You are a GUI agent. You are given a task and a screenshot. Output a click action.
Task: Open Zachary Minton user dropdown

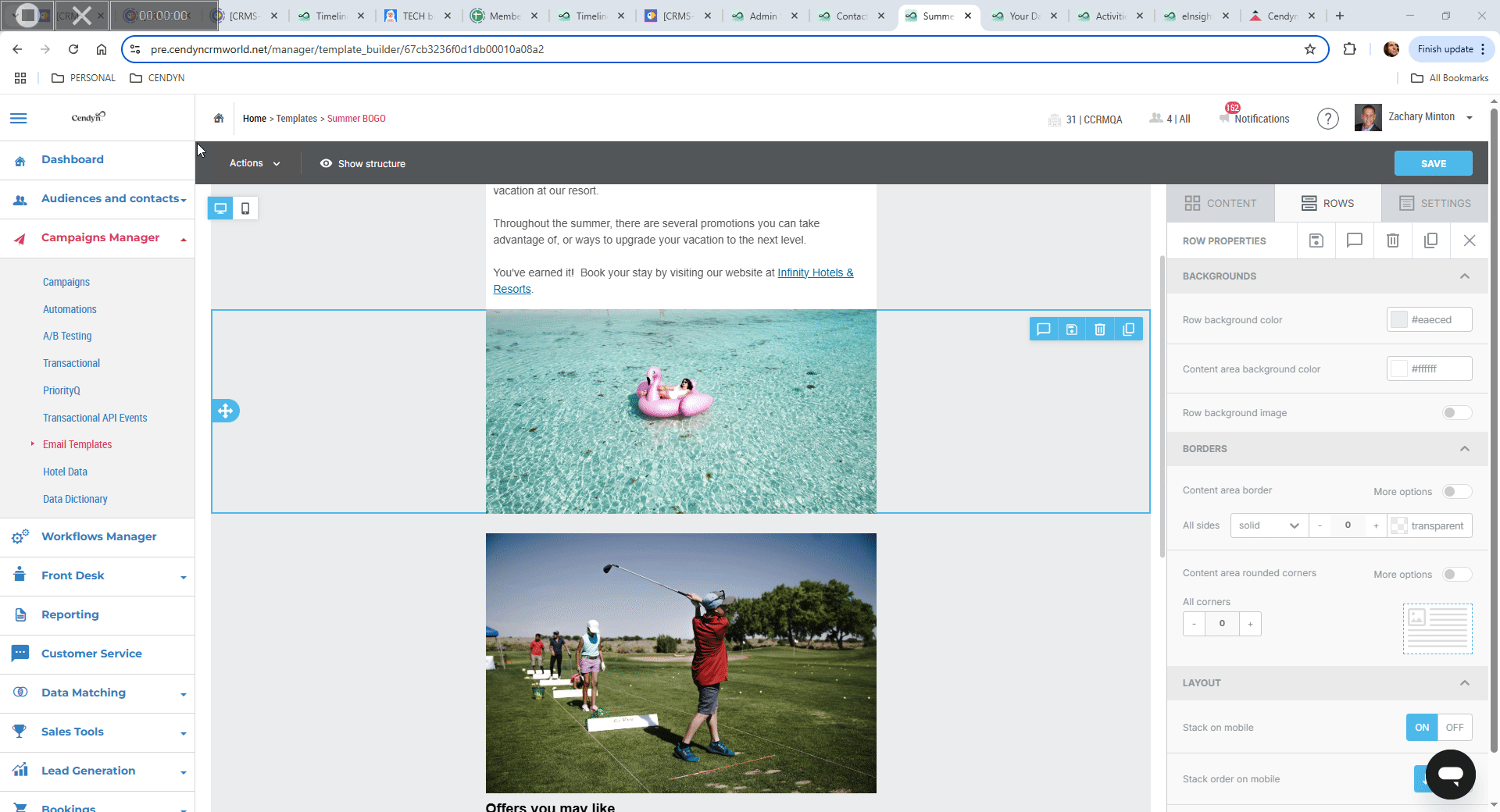click(x=1415, y=117)
